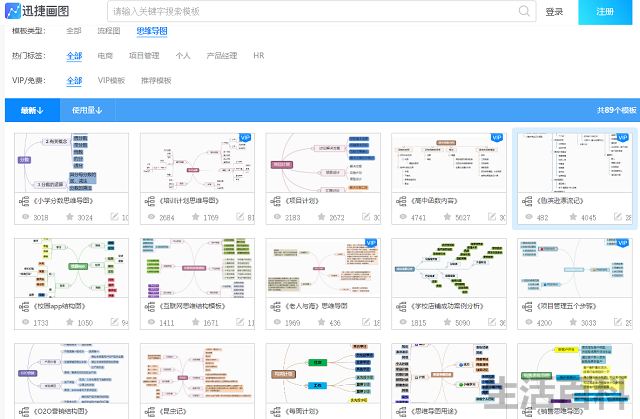Click mind-map icon beside 《O2O营销结构图》
The width and height of the screenshot is (640, 419).
coord(24,411)
